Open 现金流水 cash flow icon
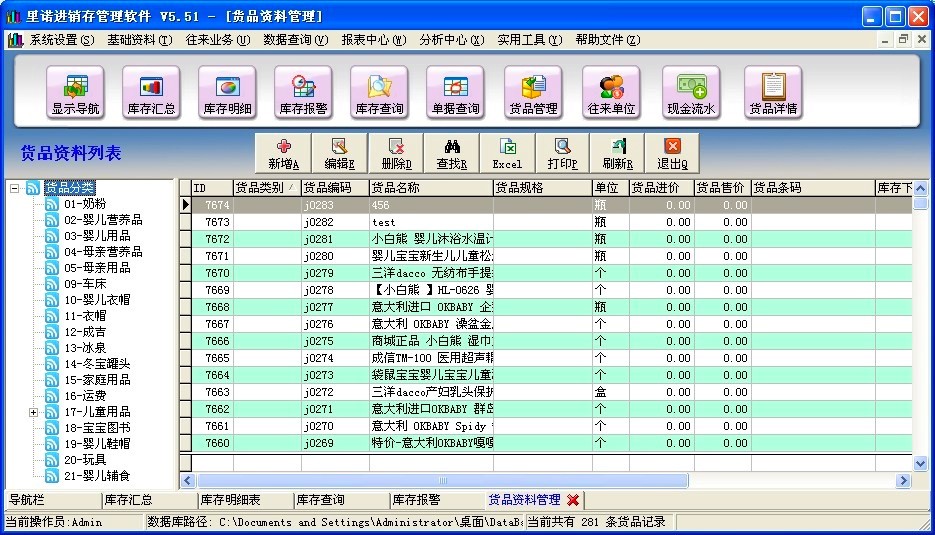The height and width of the screenshot is (535, 935). tap(691, 93)
